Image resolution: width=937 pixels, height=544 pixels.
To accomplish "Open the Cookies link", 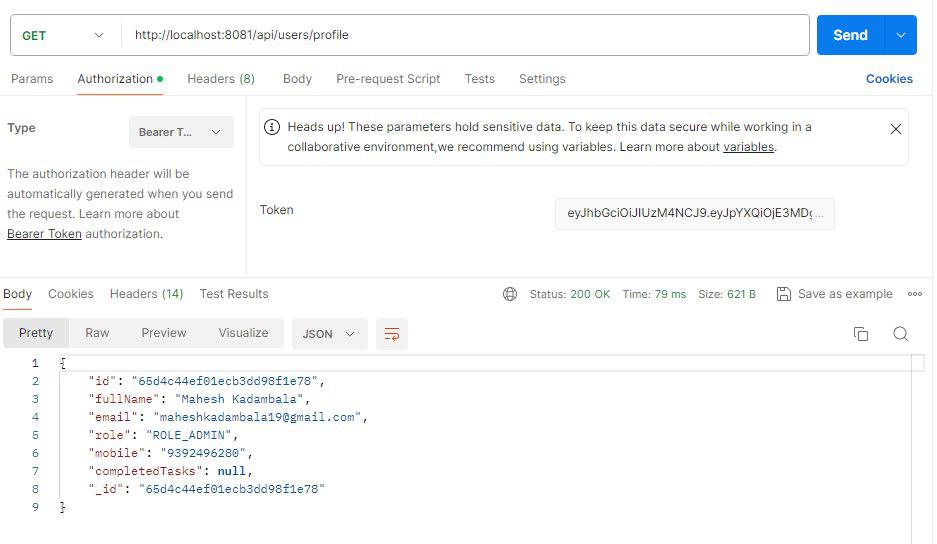I will (889, 79).
